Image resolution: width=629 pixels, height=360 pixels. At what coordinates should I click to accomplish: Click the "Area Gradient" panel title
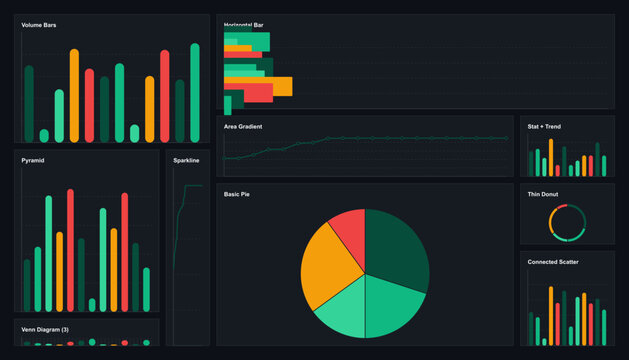click(x=243, y=126)
